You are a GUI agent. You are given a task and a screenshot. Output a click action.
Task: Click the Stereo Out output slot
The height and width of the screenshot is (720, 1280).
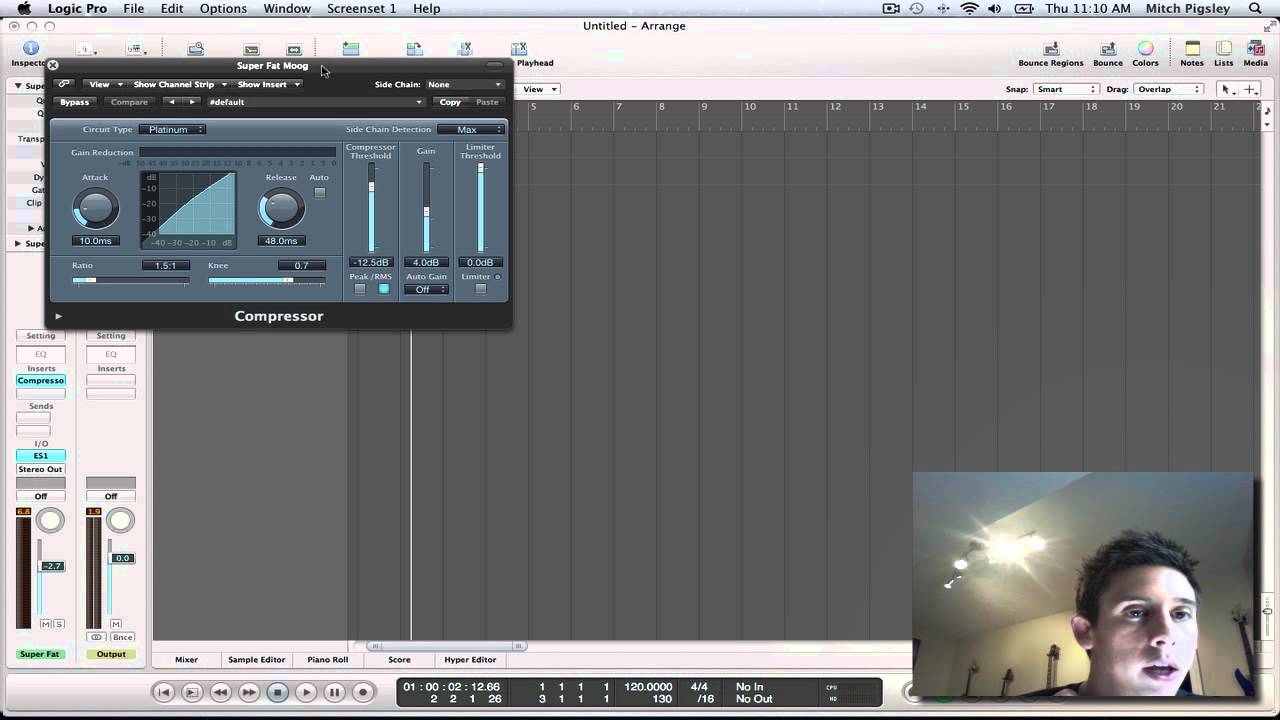pyautogui.click(x=41, y=469)
